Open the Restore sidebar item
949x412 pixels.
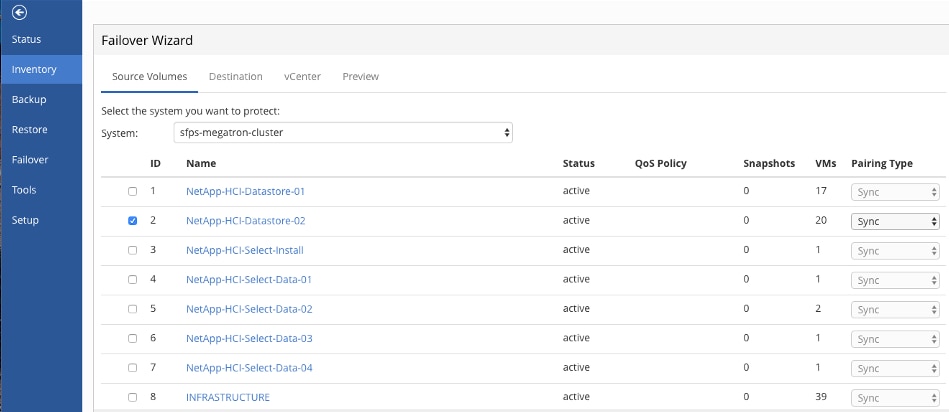pos(29,130)
